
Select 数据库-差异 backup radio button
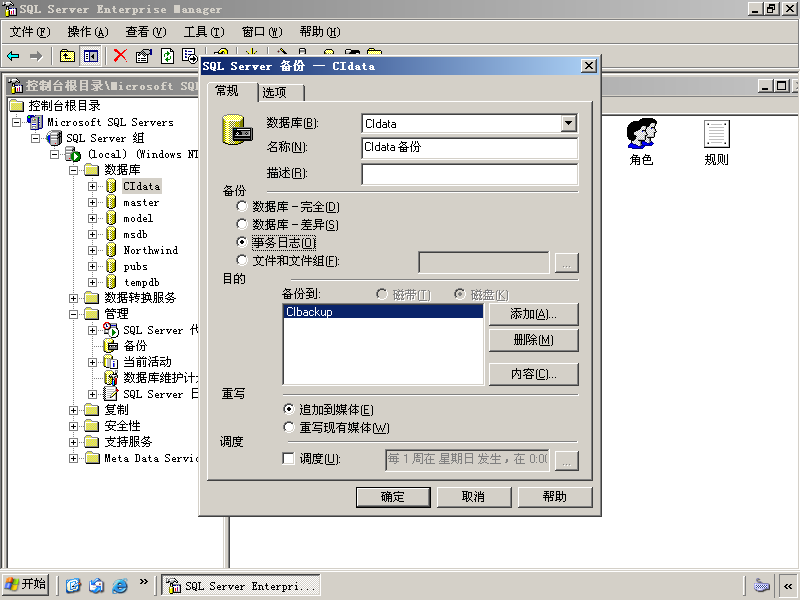242,224
